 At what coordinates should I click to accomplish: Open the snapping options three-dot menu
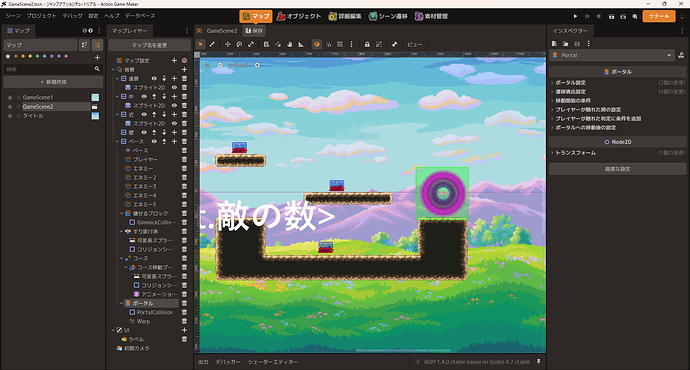[x=351, y=44]
